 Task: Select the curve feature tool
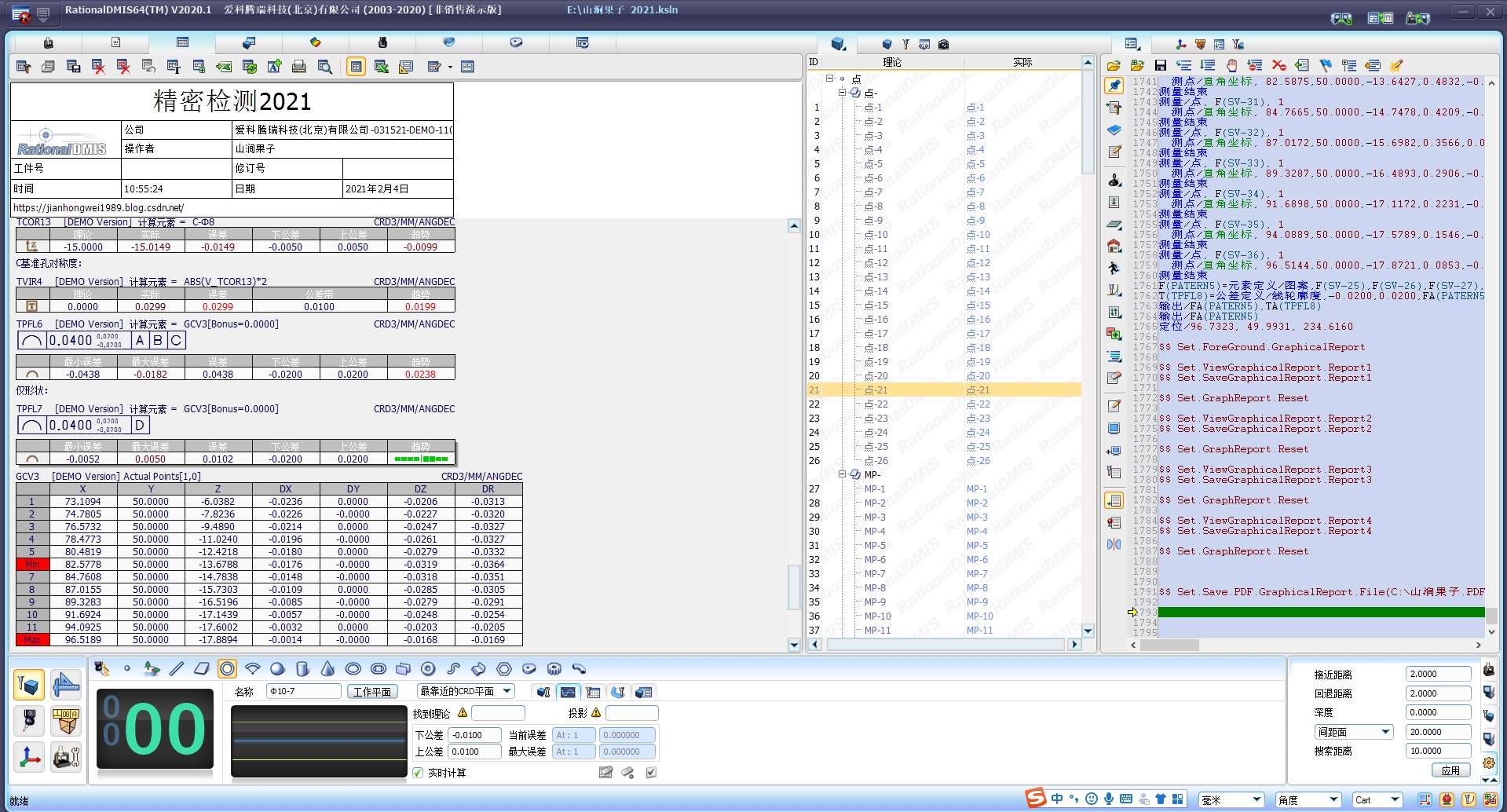tap(453, 669)
